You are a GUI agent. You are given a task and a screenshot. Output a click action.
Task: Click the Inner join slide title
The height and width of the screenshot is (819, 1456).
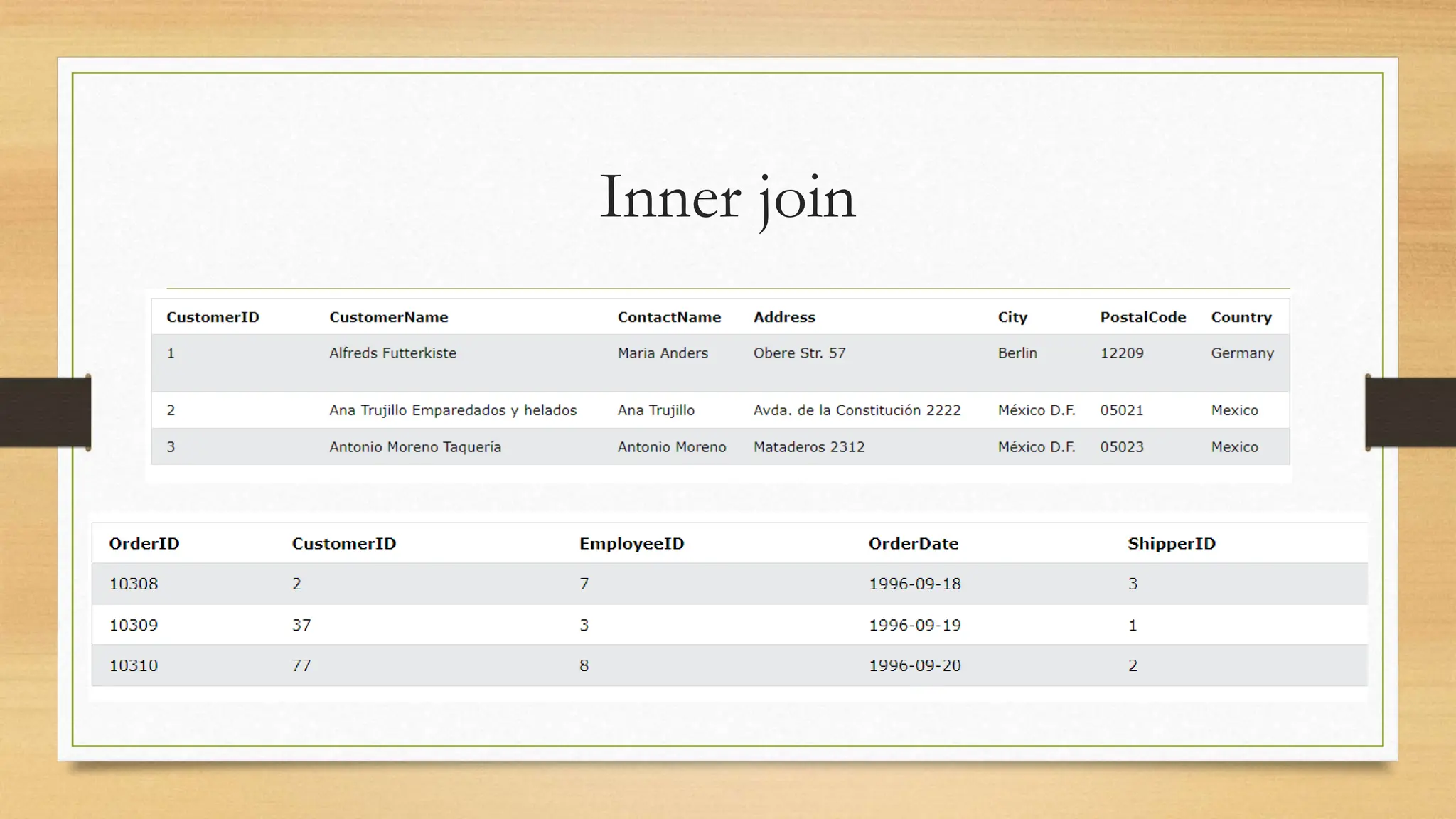727,198
